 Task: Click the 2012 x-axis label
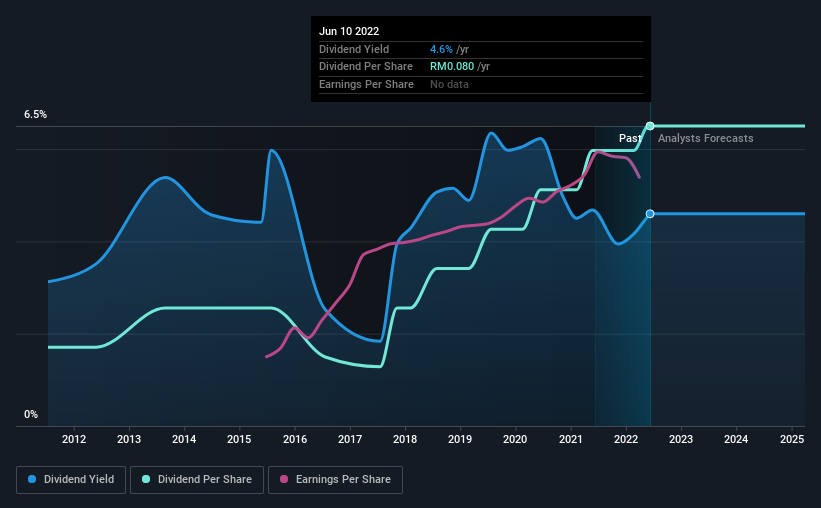coord(74,439)
